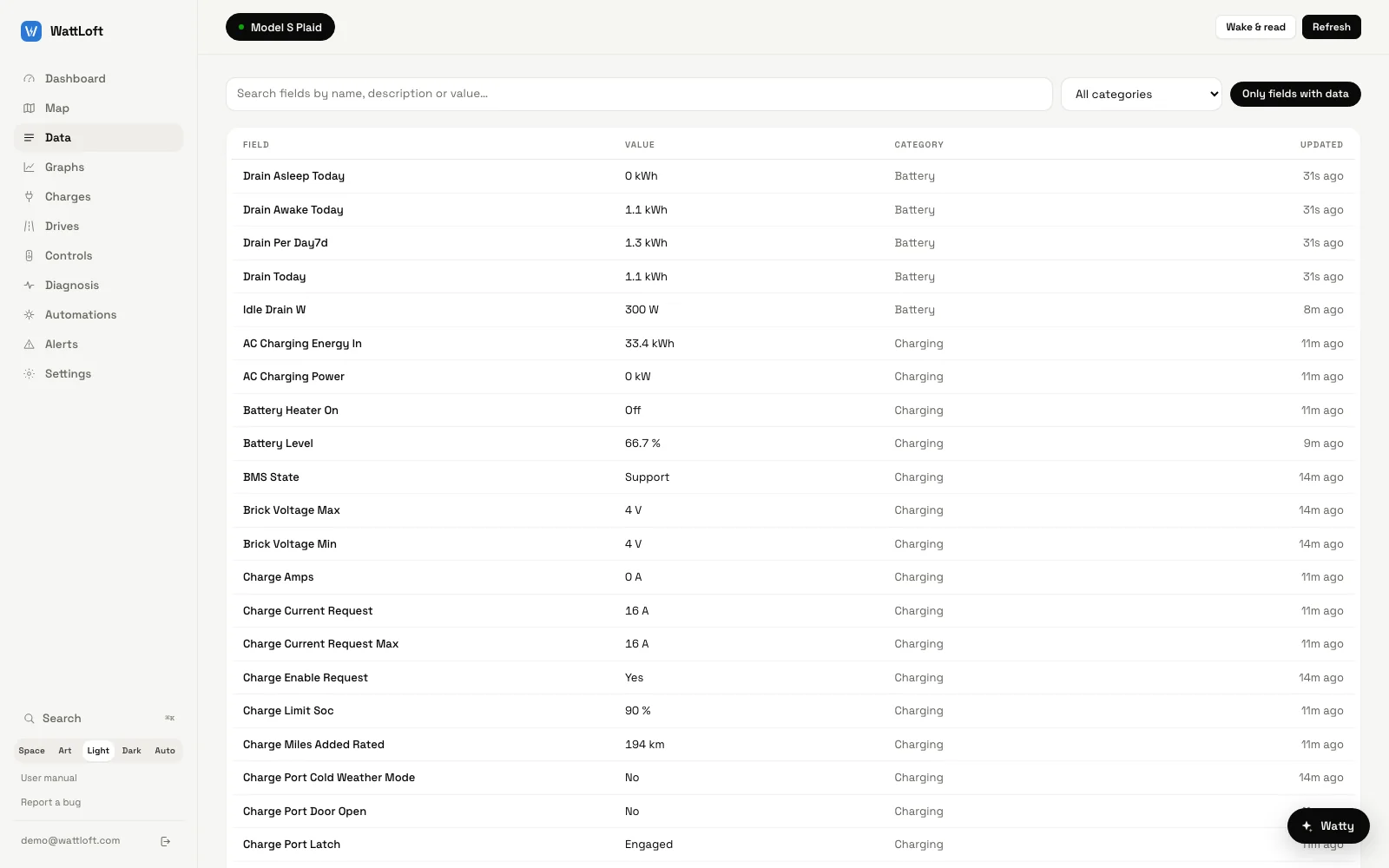This screenshot has height=868, width=1389.
Task: Switch theme to Art
Action: 65,751
